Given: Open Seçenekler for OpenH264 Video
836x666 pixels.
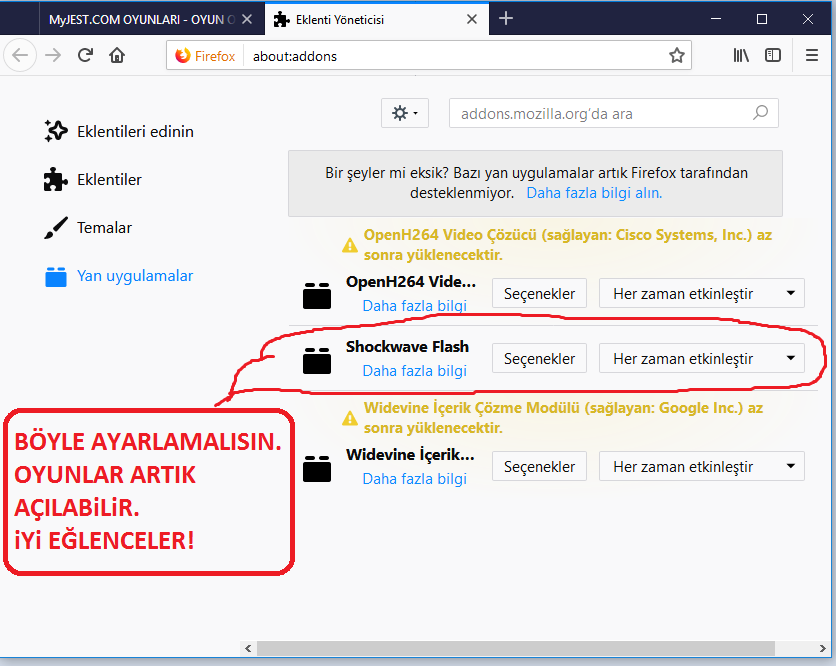Looking at the screenshot, I should (x=539, y=293).
